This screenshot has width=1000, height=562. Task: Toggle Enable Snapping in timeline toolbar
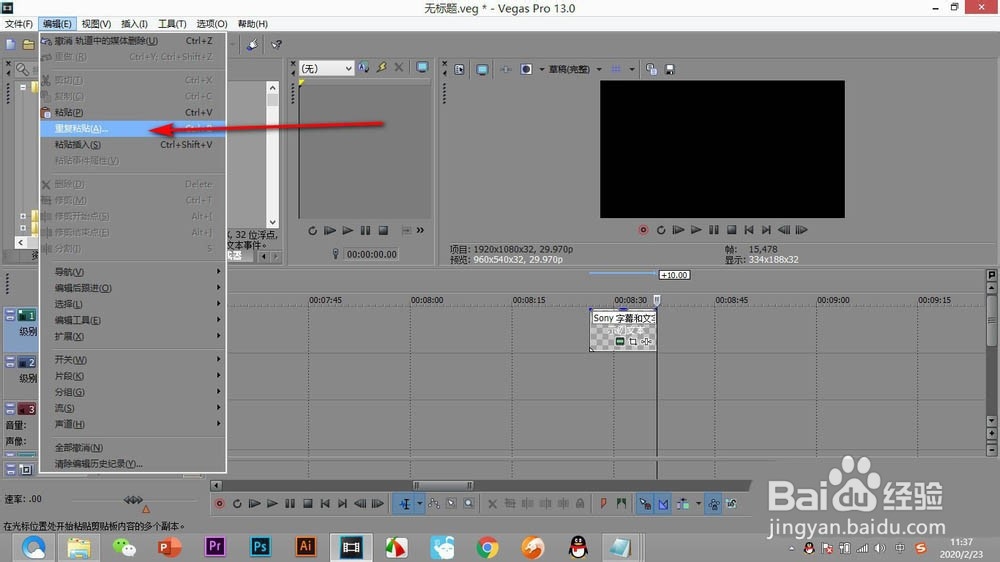645,504
